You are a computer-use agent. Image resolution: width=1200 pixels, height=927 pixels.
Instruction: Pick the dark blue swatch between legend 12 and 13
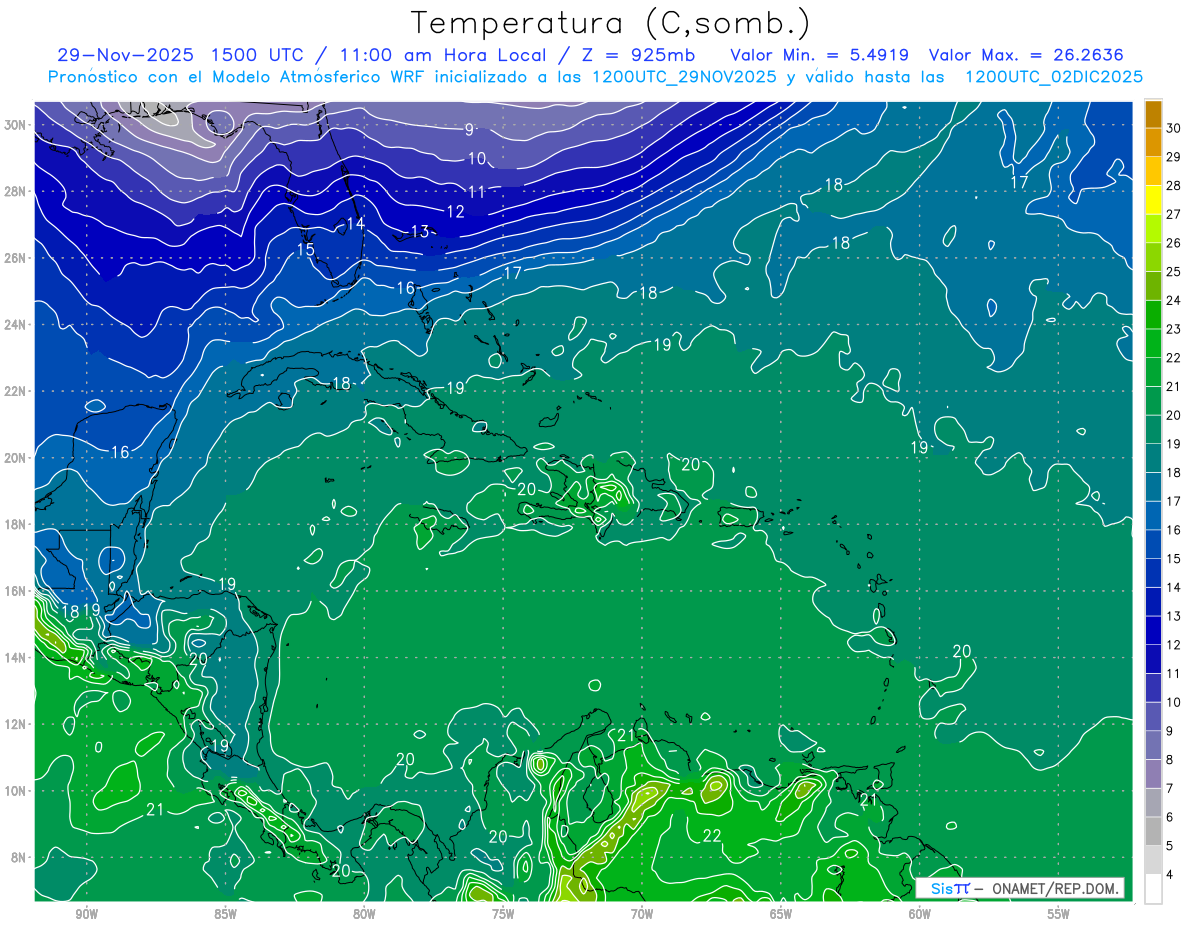[x=1154, y=631]
